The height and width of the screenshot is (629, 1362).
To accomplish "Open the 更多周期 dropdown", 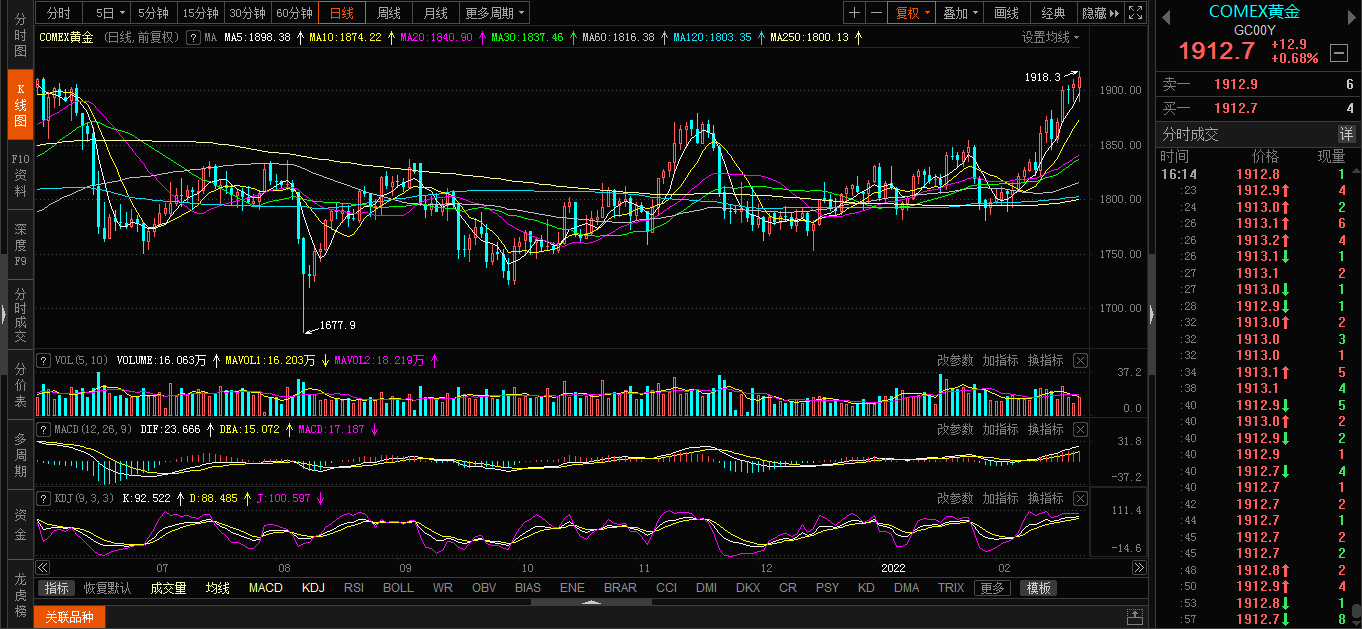I will (495, 13).
